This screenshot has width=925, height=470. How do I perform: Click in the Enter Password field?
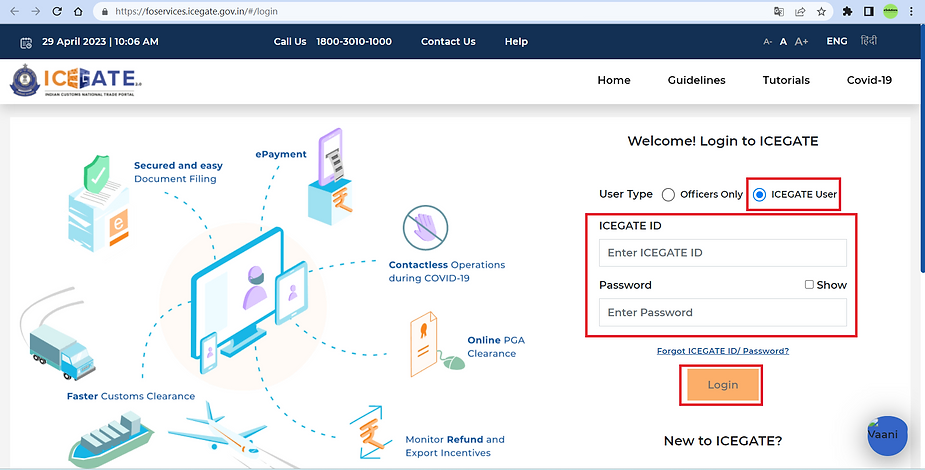[723, 313]
